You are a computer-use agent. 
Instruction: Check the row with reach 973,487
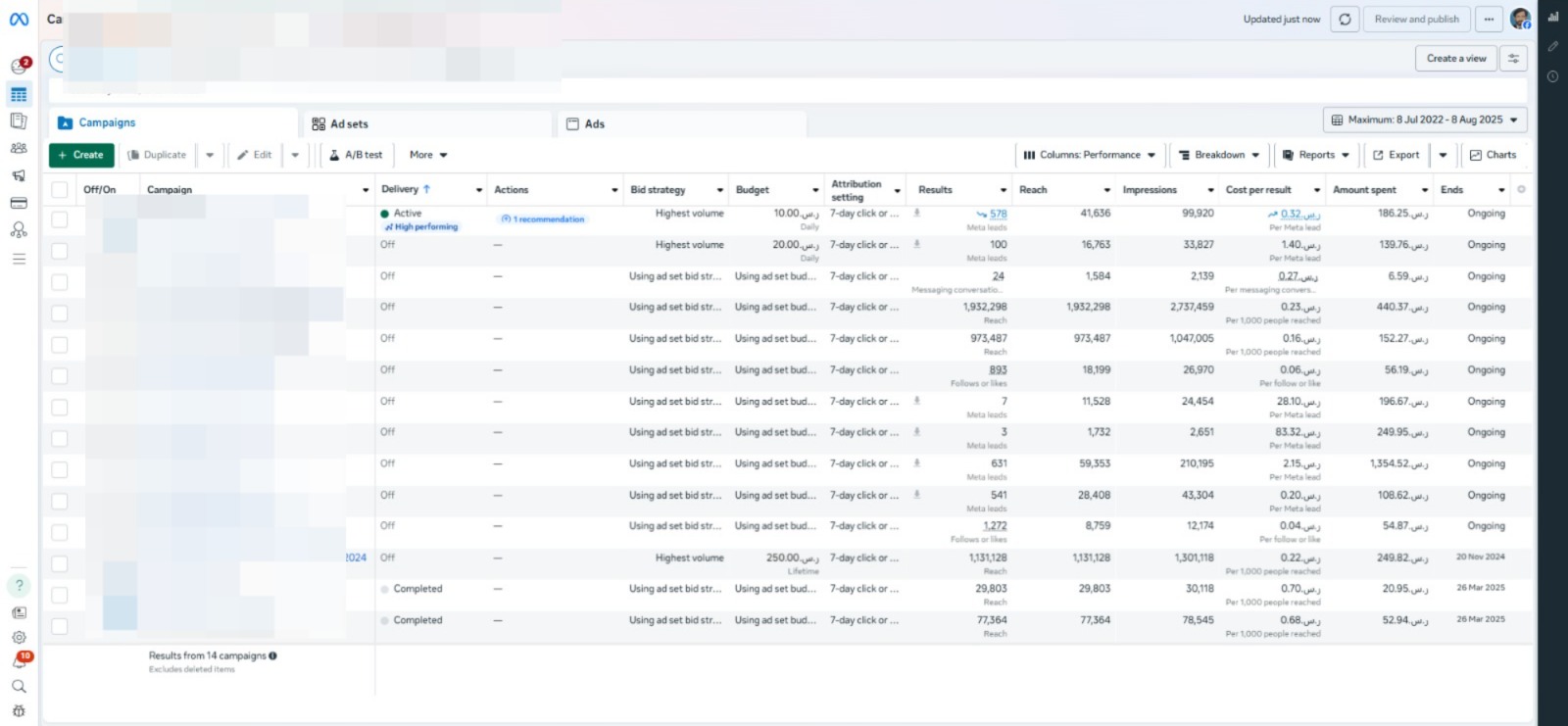pyautogui.click(x=60, y=345)
